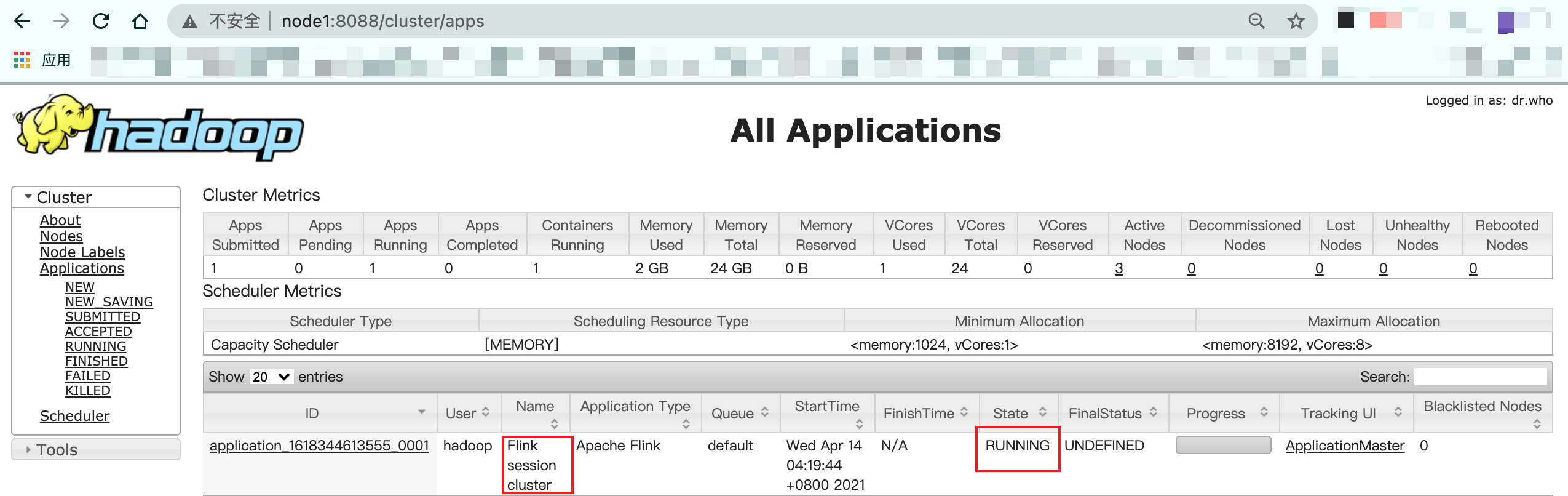This screenshot has width=1568, height=496.
Task: Filter applications by NEW state
Action: point(80,287)
